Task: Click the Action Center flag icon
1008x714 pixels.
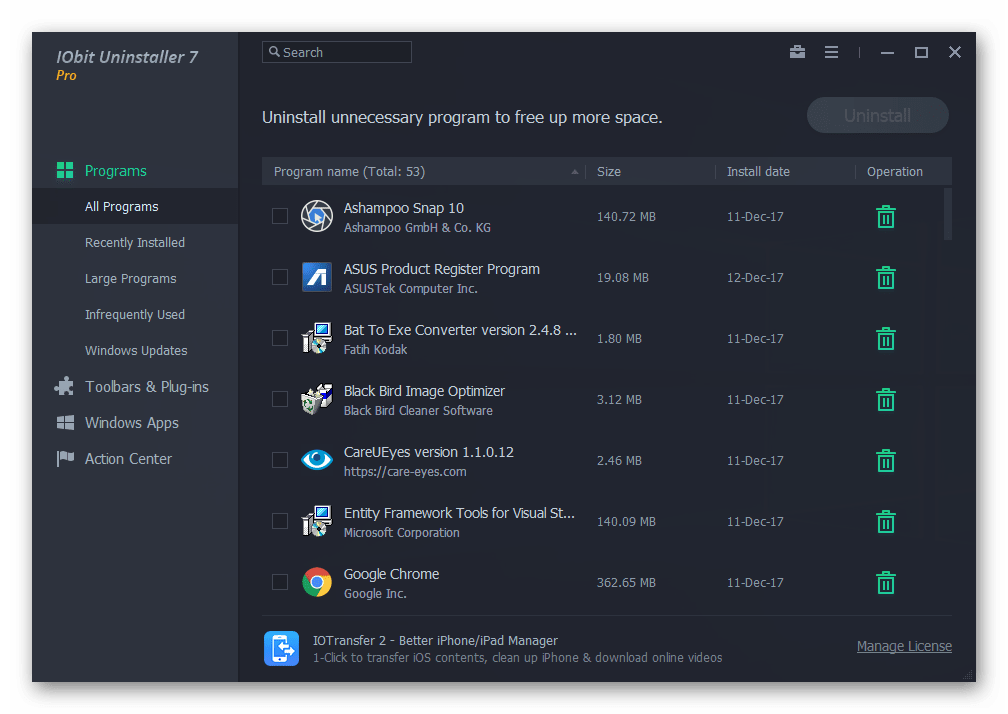Action: click(64, 458)
